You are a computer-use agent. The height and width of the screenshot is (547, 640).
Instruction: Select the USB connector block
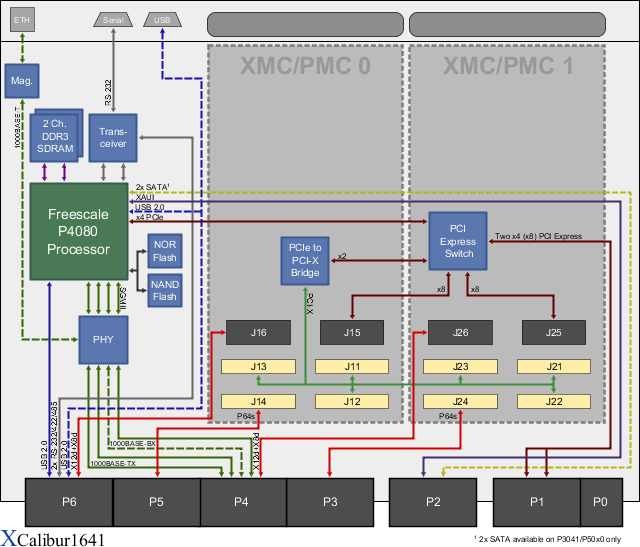click(162, 20)
